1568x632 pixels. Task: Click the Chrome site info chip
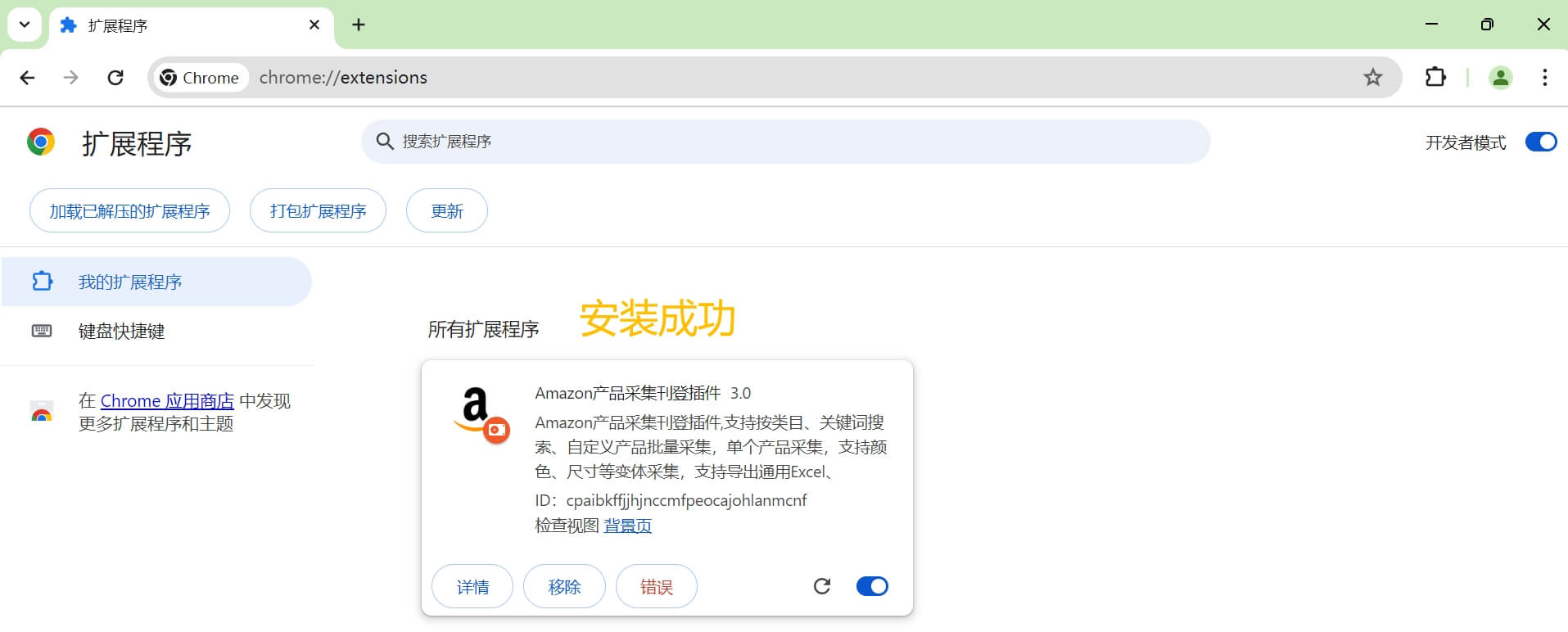pos(201,78)
